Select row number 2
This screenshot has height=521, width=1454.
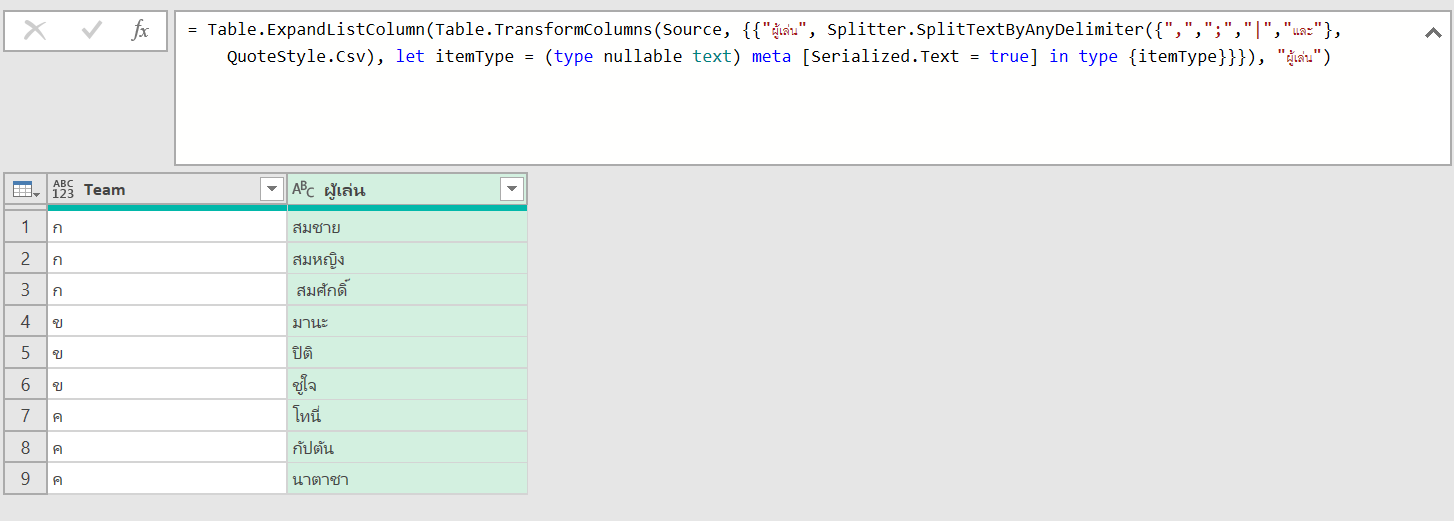point(25,259)
